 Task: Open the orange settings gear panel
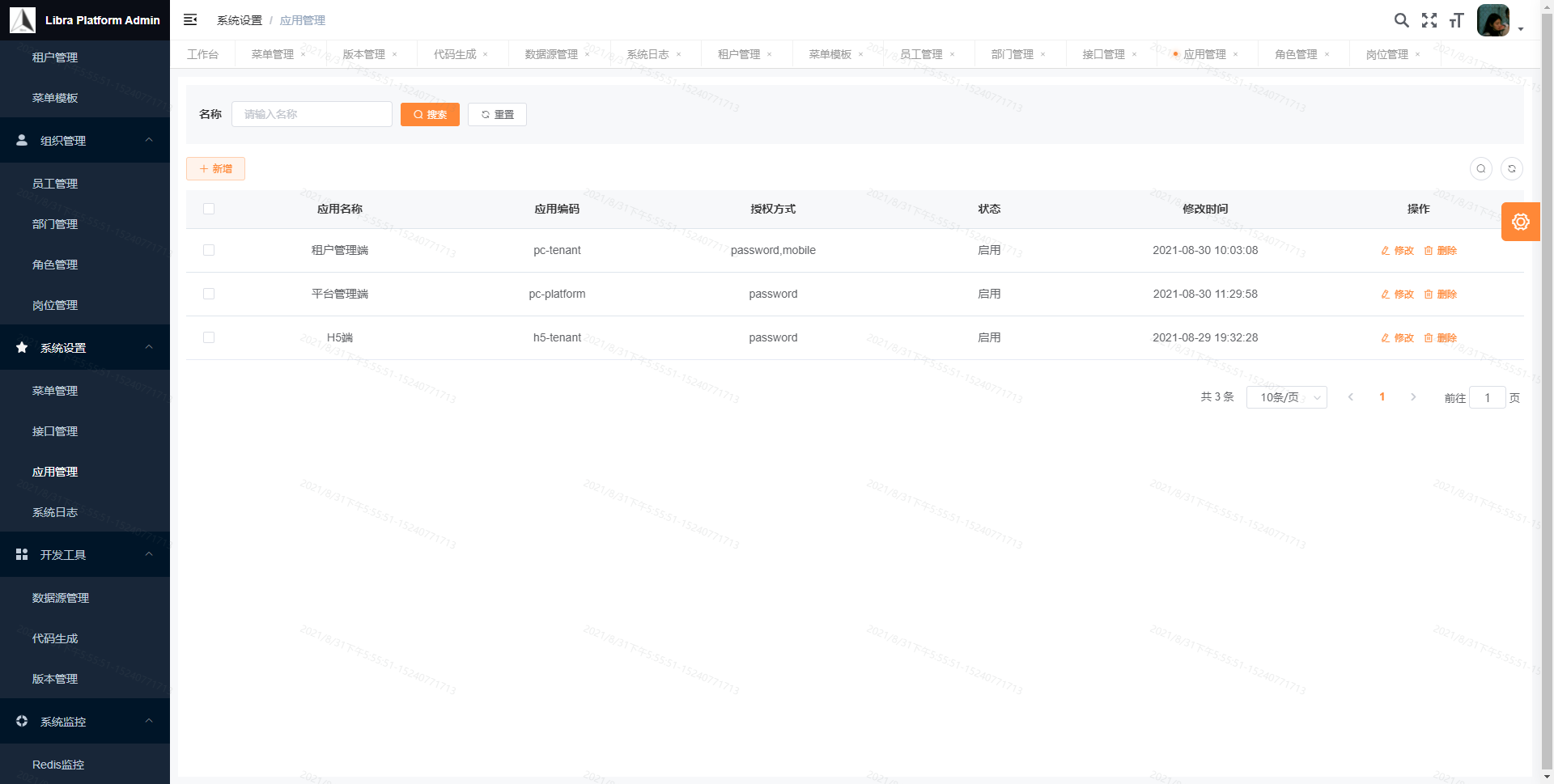(1521, 222)
